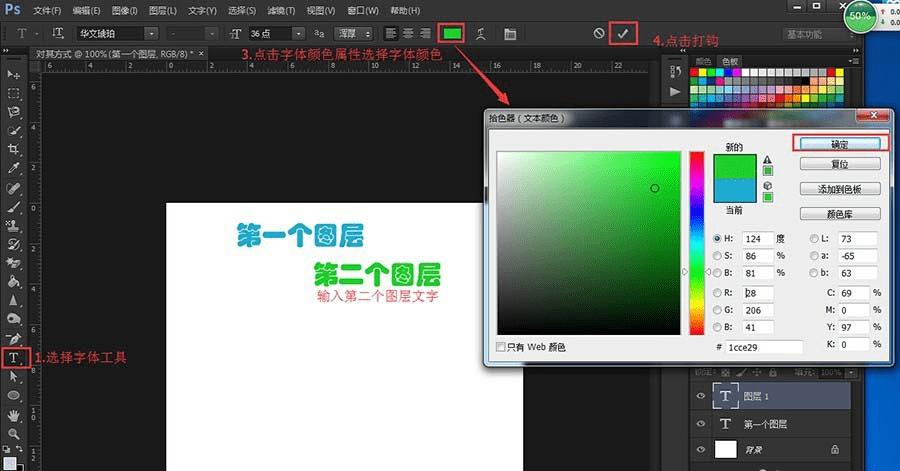Select the Rectangular Marquee tool
This screenshot has height=471, width=900.
coord(14,94)
